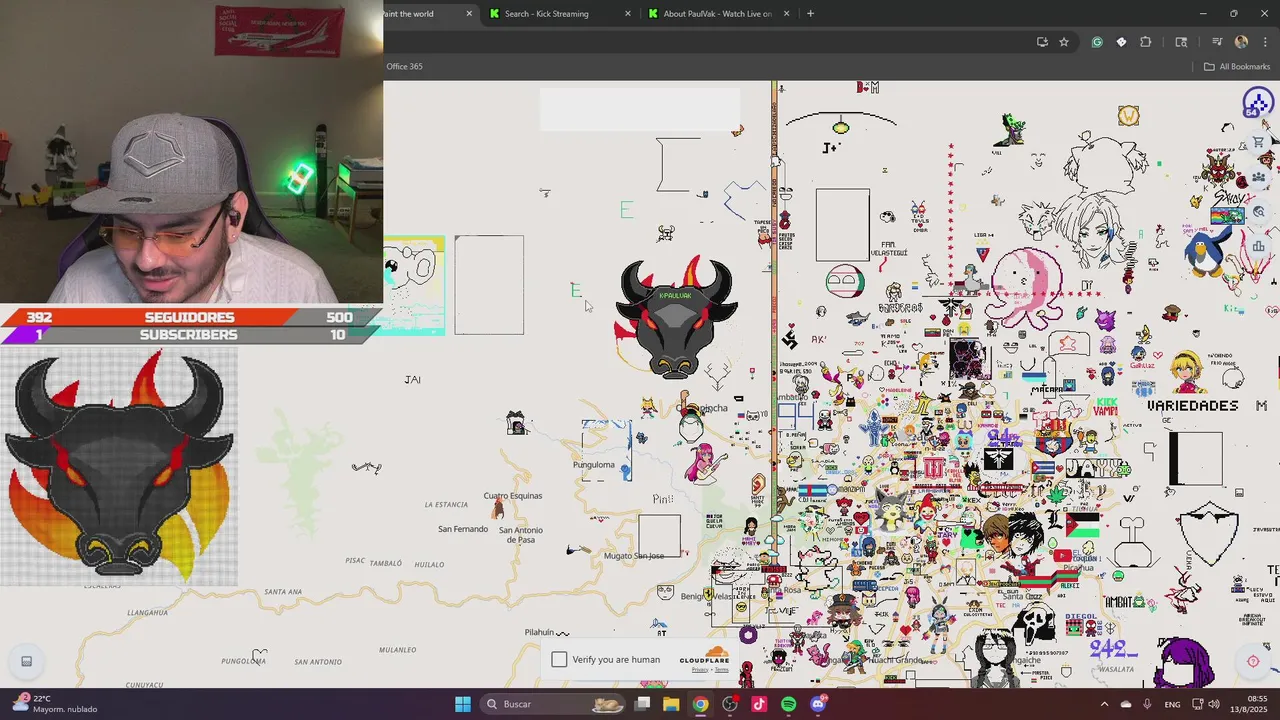Open the Grammarly extension icon
This screenshot has height=720, width=1280.
pyautogui.click(x=1097, y=42)
